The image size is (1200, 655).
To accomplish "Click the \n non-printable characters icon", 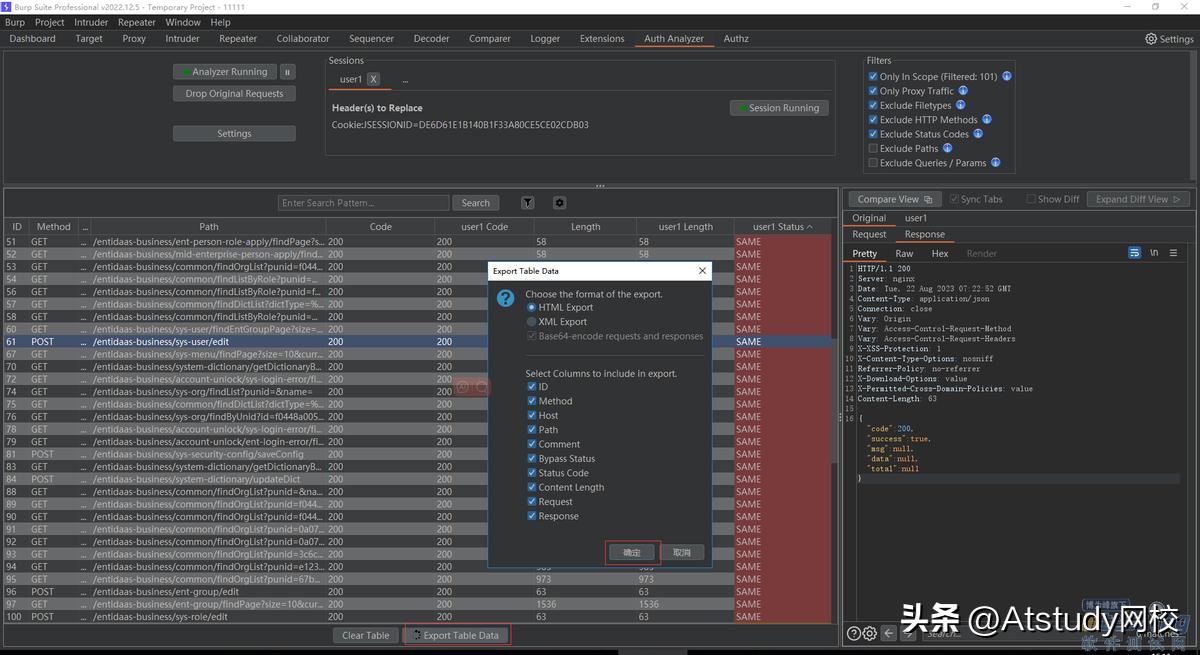I will [x=1155, y=253].
